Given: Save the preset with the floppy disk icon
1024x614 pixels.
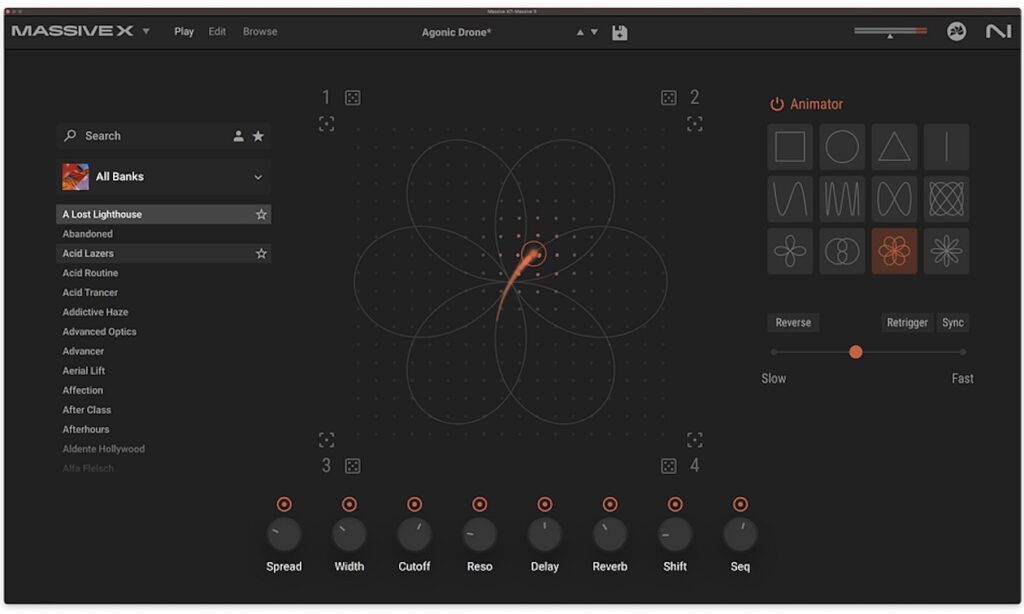Looking at the screenshot, I should 620,33.
